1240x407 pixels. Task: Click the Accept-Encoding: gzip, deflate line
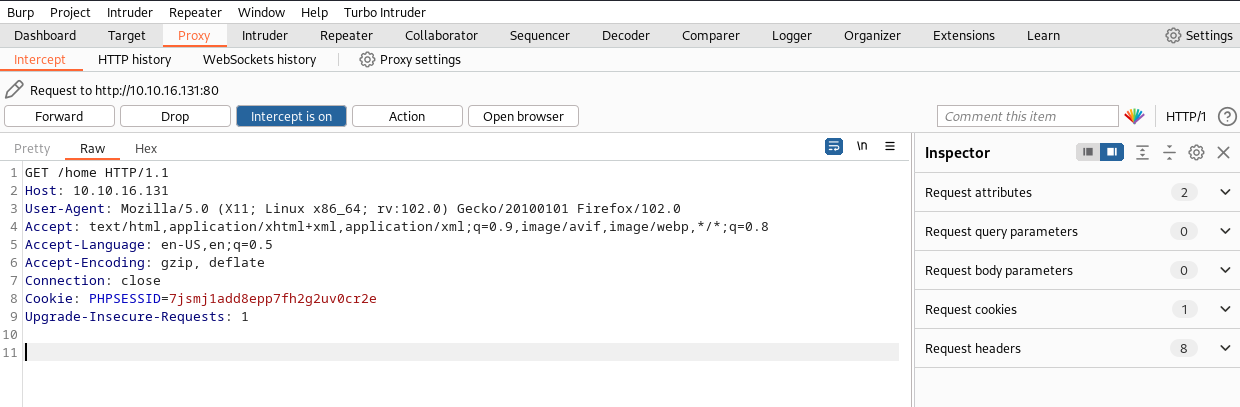[145, 263]
